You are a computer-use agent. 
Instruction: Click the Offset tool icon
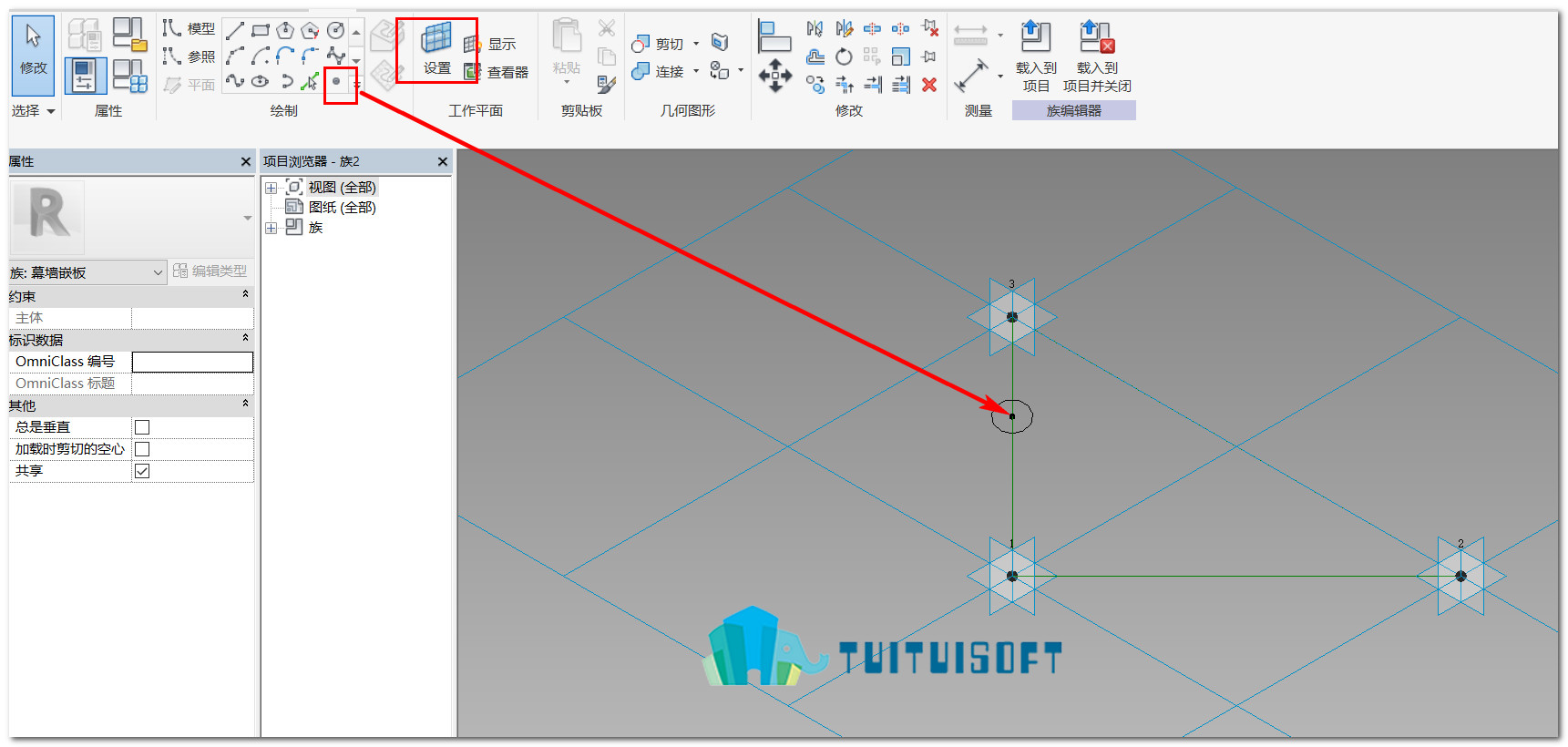coord(815,56)
